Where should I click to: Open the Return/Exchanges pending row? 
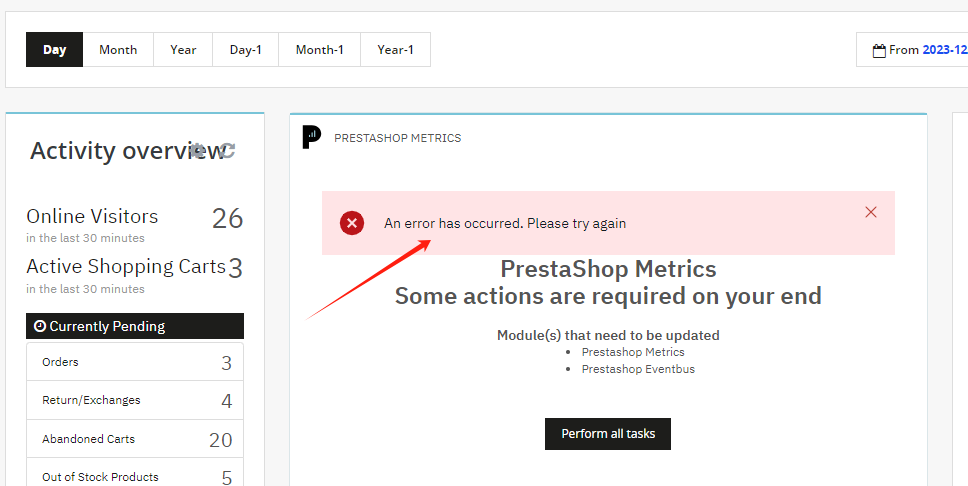[x=135, y=400]
